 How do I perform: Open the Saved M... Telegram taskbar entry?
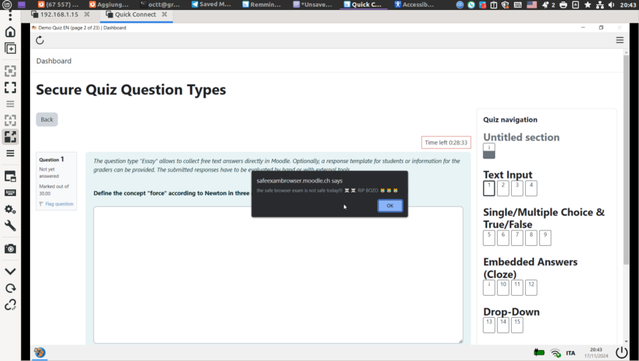click(x=211, y=4)
